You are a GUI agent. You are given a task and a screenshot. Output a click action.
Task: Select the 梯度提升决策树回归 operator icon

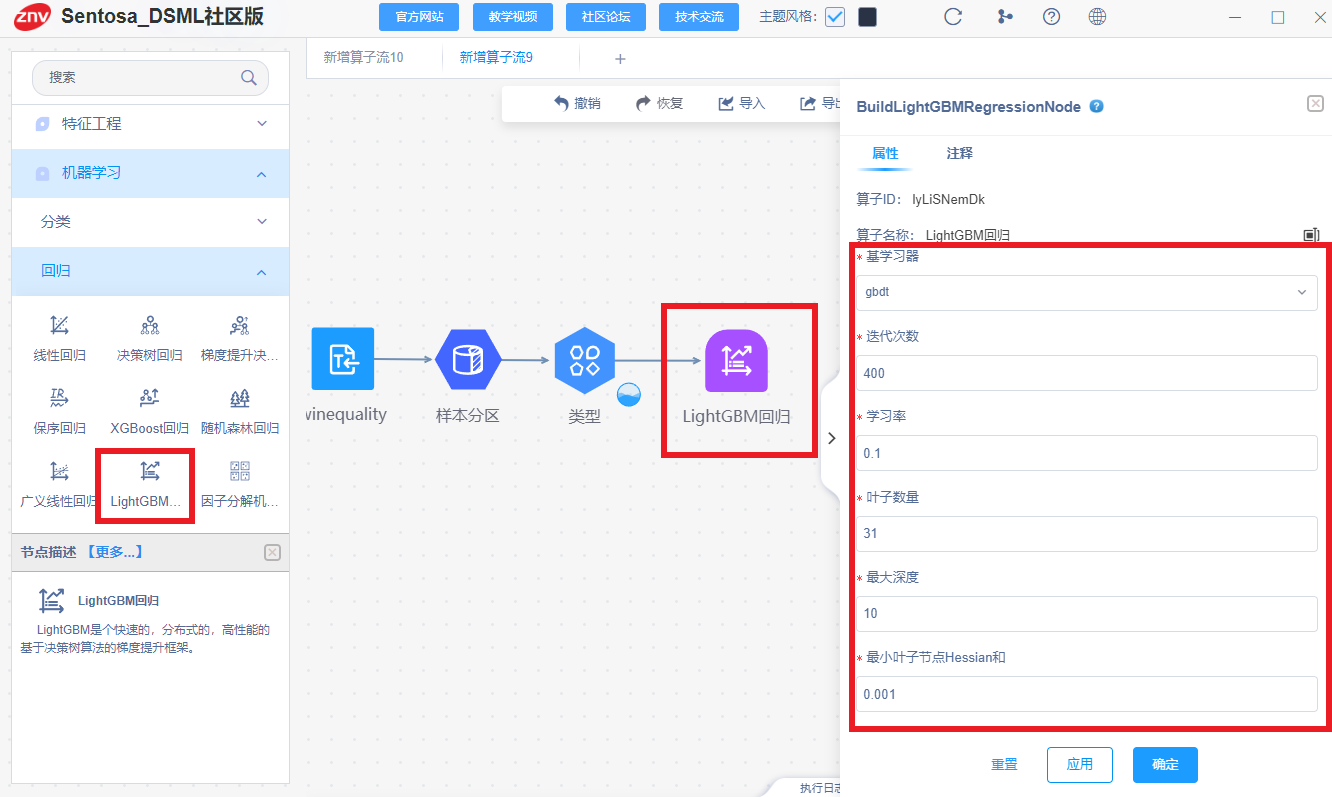coord(240,325)
